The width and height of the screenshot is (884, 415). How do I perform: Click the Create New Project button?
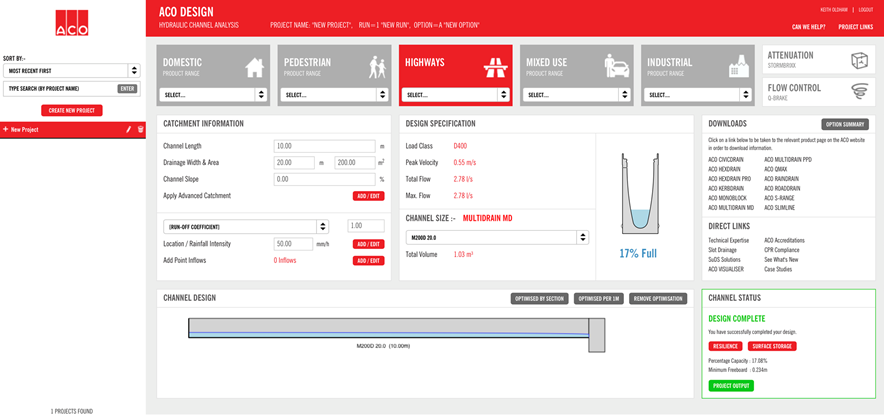click(x=72, y=110)
